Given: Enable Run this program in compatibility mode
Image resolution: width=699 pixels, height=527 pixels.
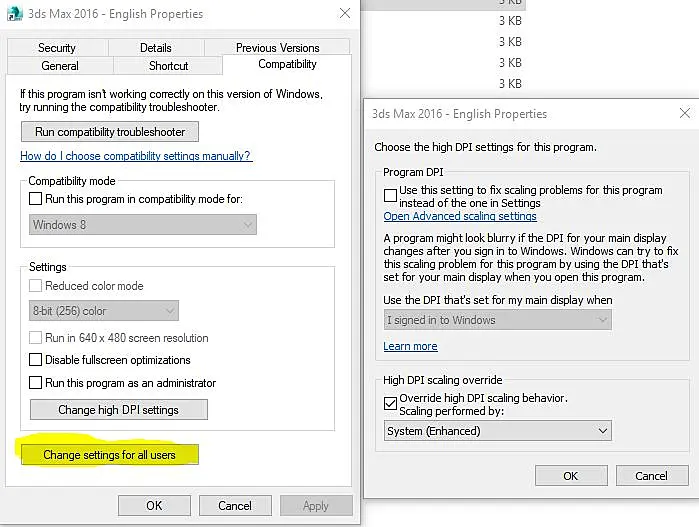Looking at the screenshot, I should 36,198.
